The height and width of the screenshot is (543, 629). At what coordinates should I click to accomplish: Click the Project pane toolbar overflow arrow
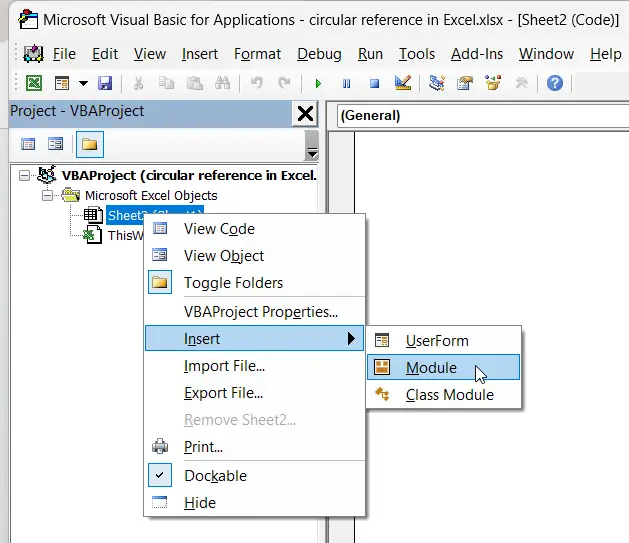pyautogui.click(x=312, y=146)
